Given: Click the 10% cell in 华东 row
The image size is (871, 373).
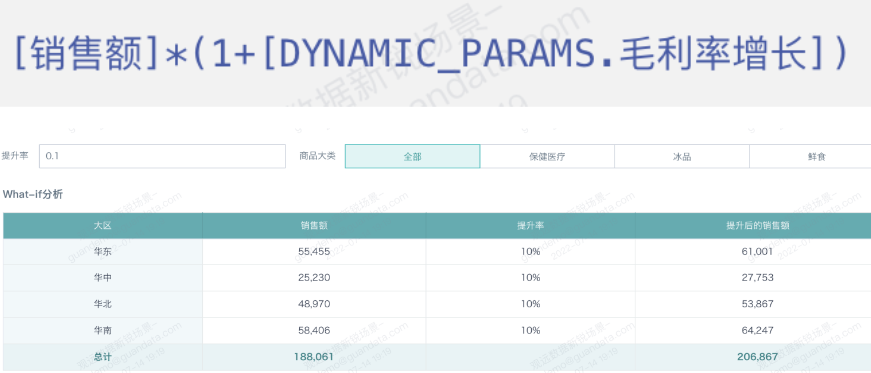Looking at the screenshot, I should (530, 252).
